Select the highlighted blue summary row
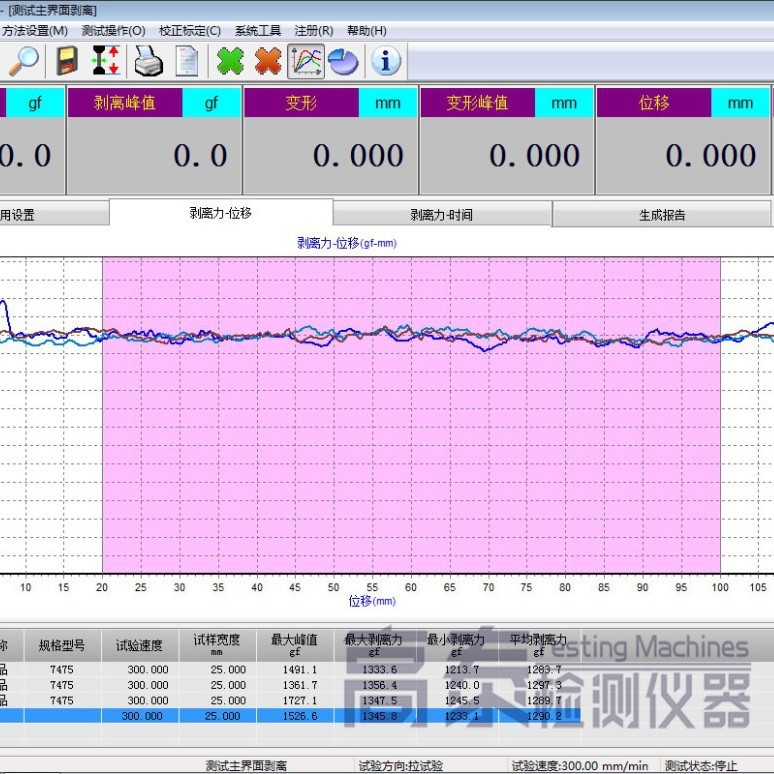The height and width of the screenshot is (774, 774). (300, 716)
